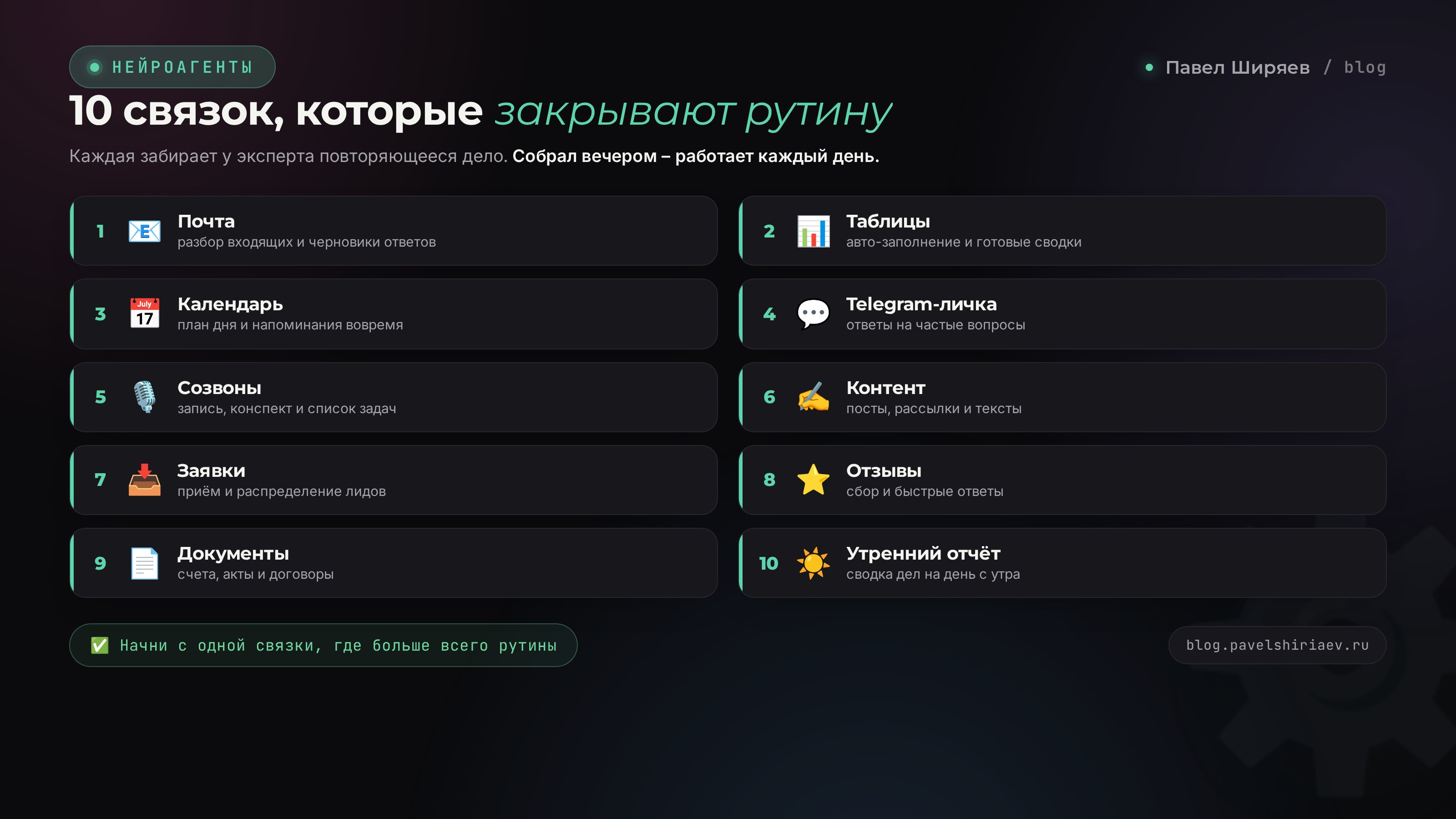
Task: Click "план дня и напоминания вовремя" text
Action: point(290,325)
